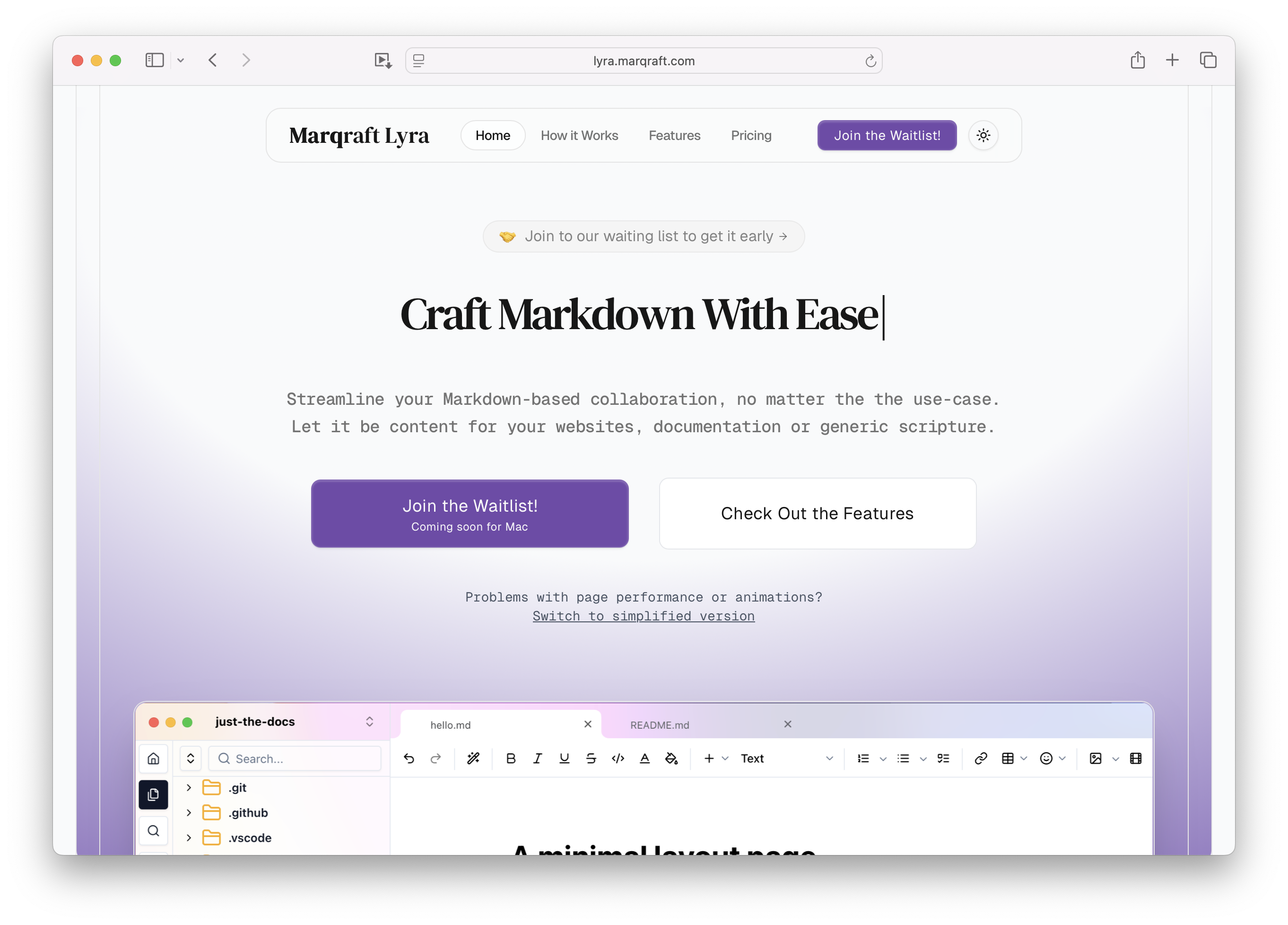Click the expand/collapse all tree button

[x=191, y=759]
